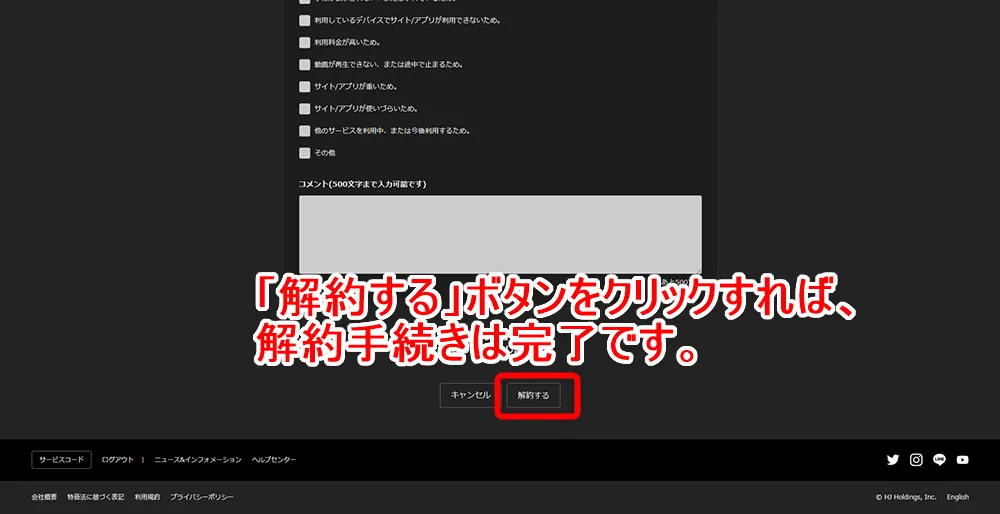Image resolution: width=1000 pixels, height=514 pixels.
Task: Open the 会社概要 footer link
Action: pos(44,497)
